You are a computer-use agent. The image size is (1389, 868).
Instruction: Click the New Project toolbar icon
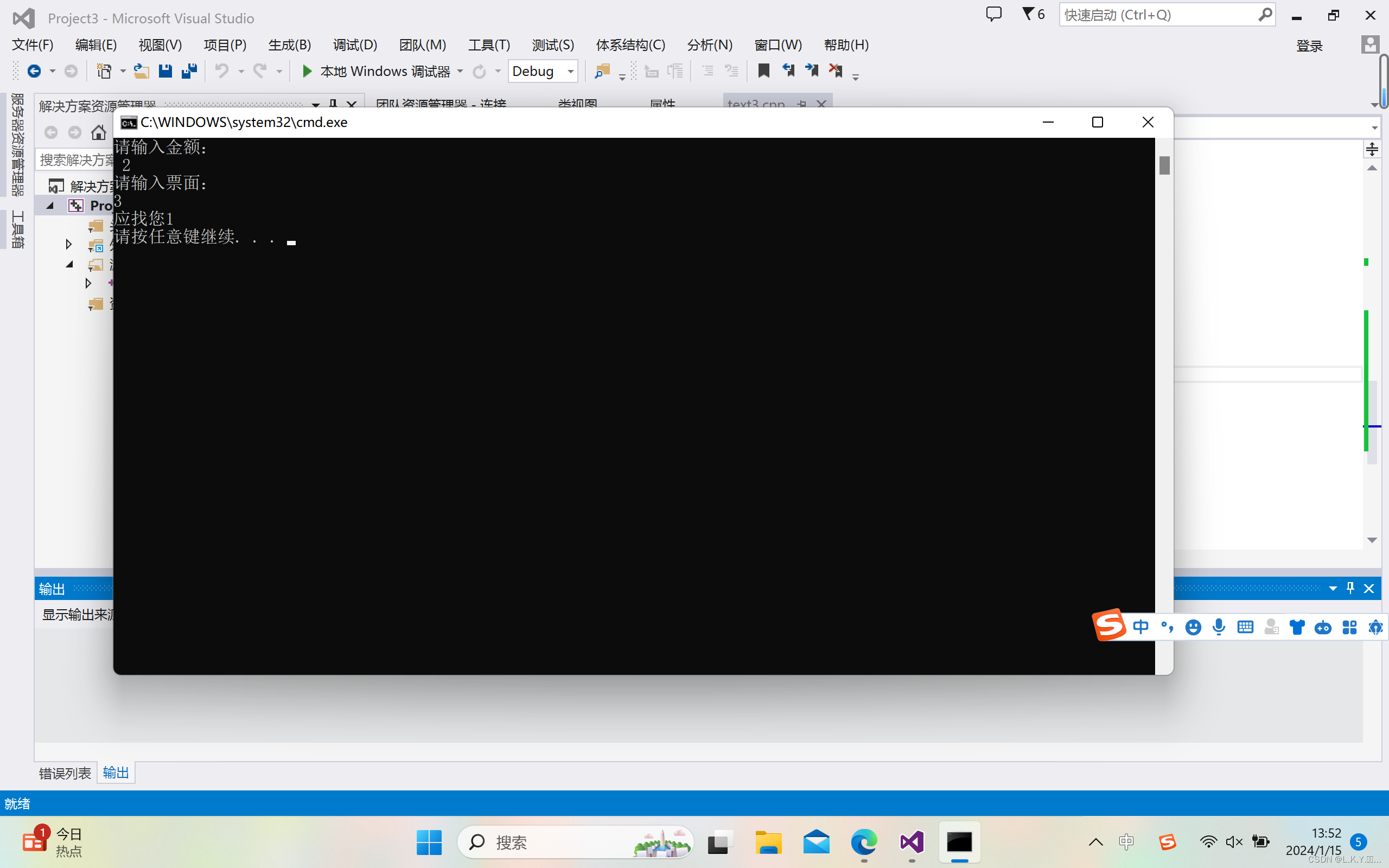click(104, 71)
